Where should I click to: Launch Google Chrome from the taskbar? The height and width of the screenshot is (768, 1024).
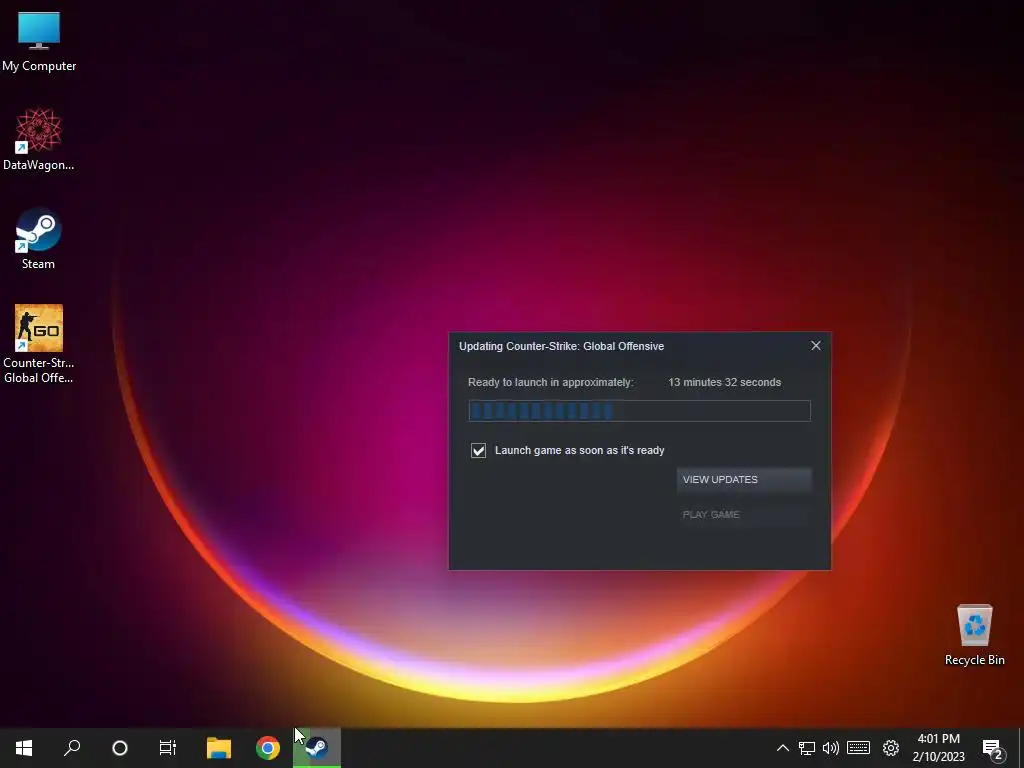click(x=268, y=748)
